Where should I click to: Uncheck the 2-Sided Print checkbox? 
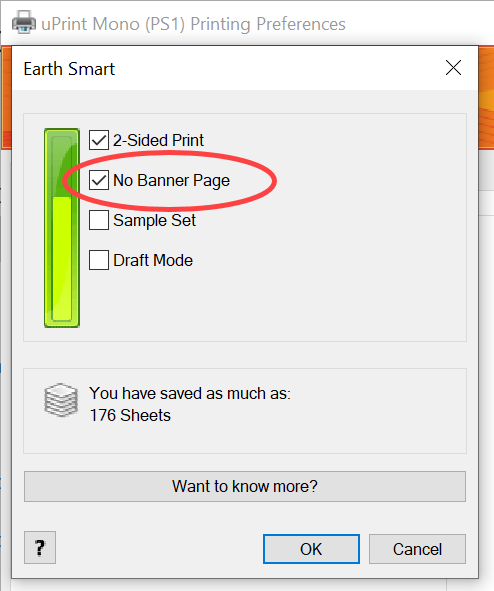tap(99, 140)
